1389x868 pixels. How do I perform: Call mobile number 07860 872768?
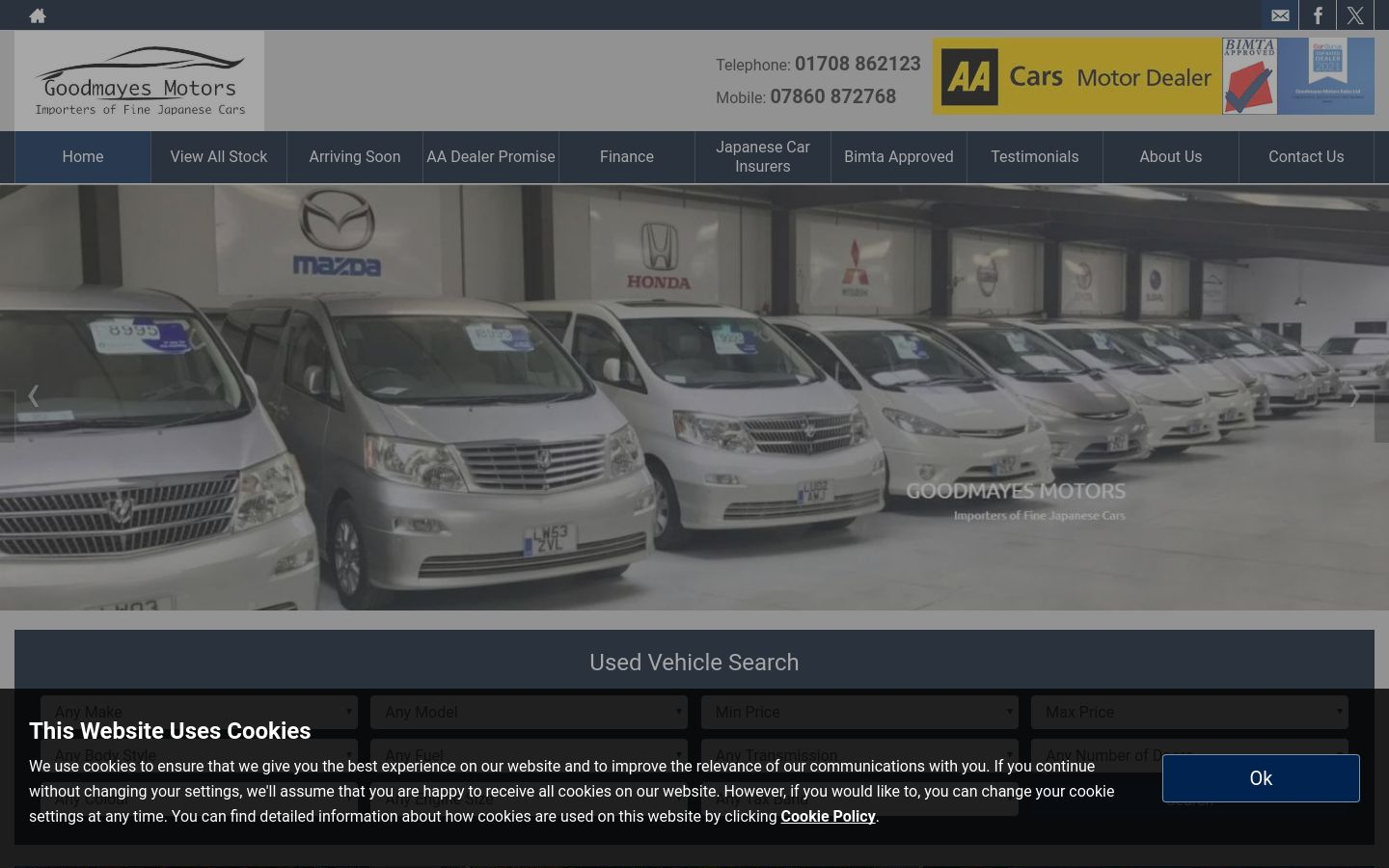(x=832, y=96)
